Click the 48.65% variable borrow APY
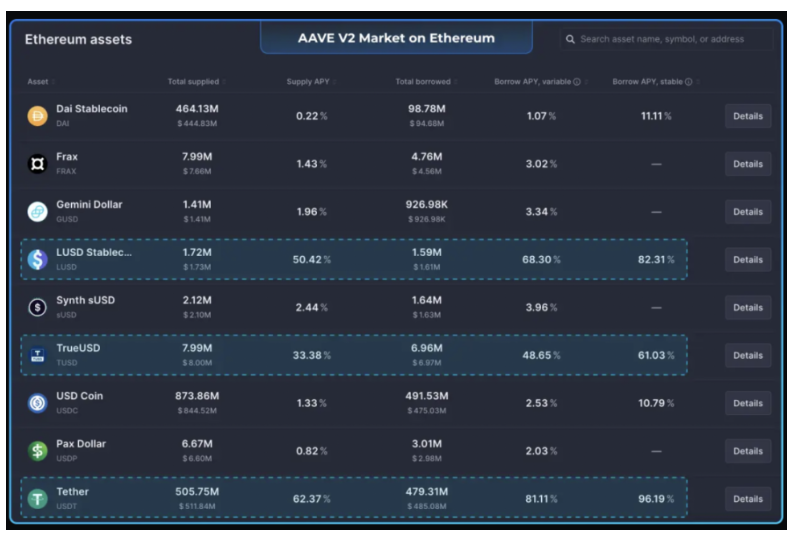The height and width of the screenshot is (534, 797). [541, 355]
